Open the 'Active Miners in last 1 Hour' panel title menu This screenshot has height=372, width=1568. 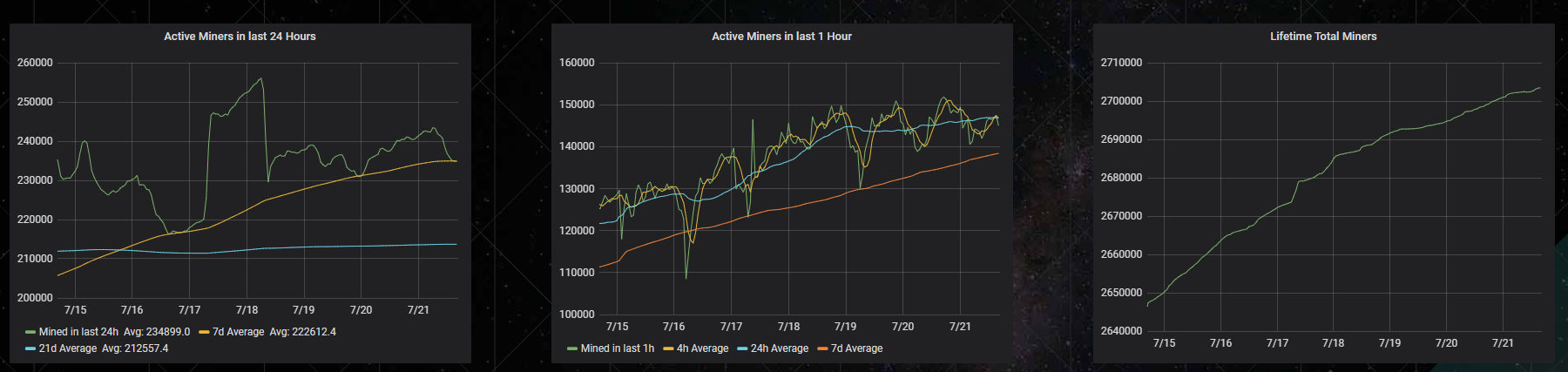(x=781, y=37)
